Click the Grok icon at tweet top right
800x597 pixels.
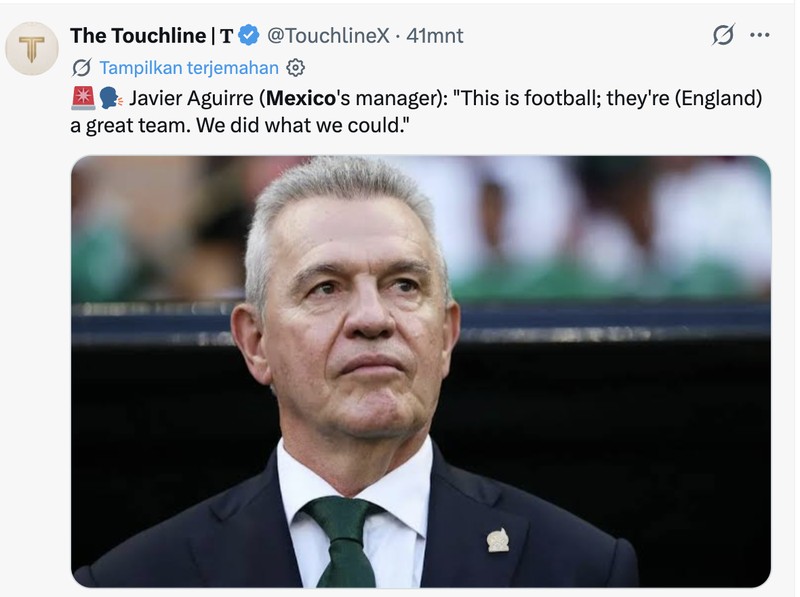[723, 35]
